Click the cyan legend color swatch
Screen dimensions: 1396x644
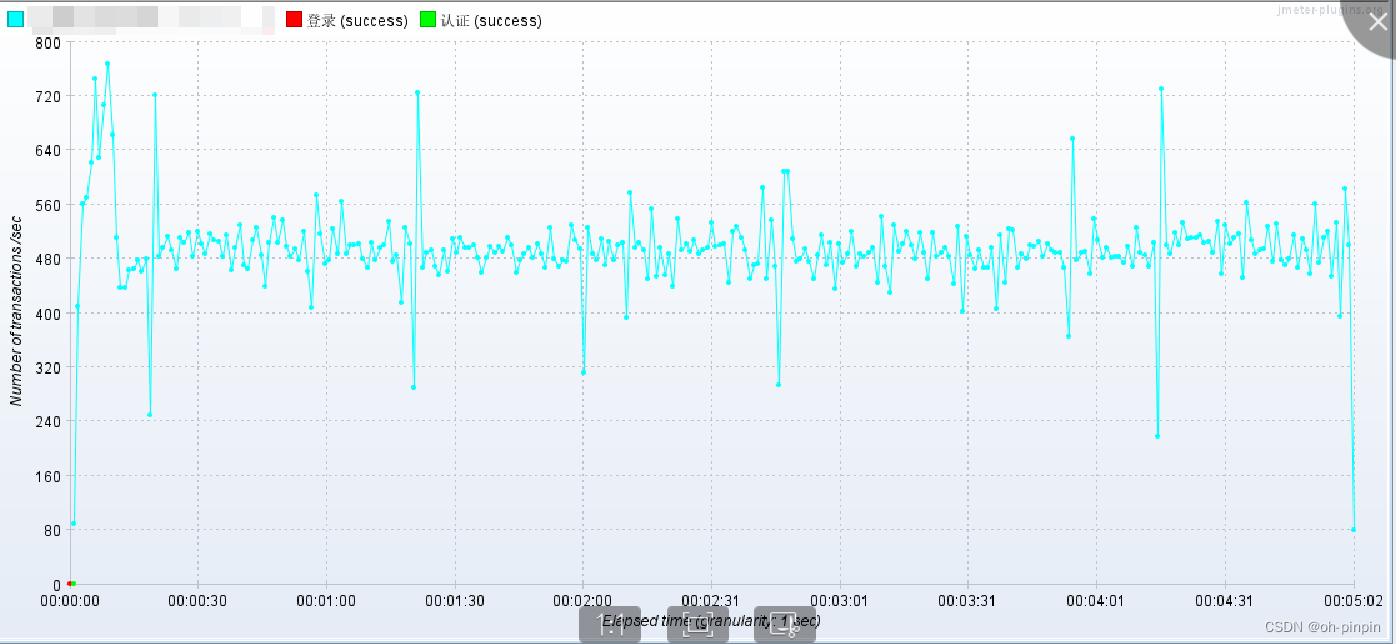pyautogui.click(x=15, y=19)
